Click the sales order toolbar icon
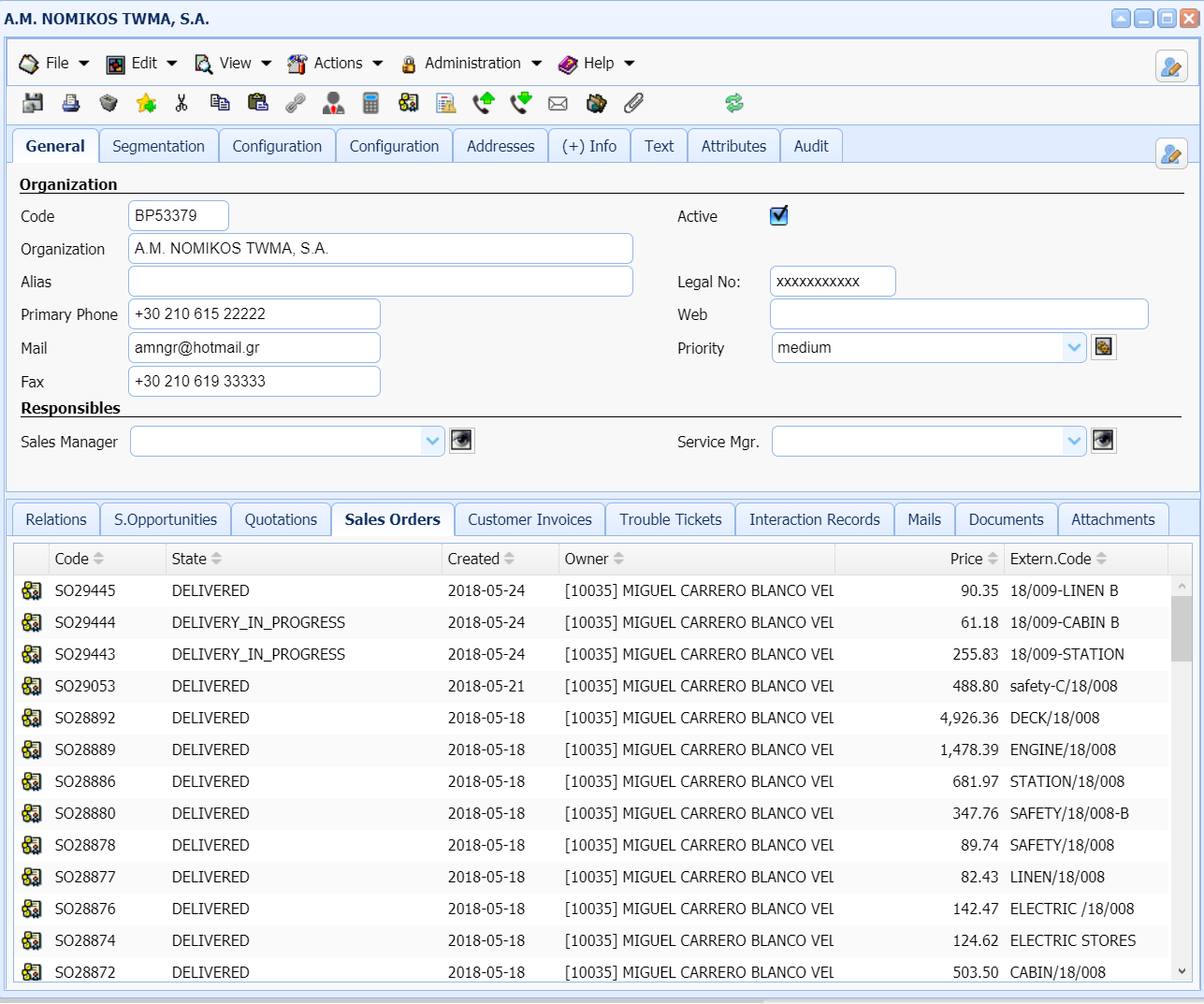This screenshot has height=1004, width=1204. point(408,104)
